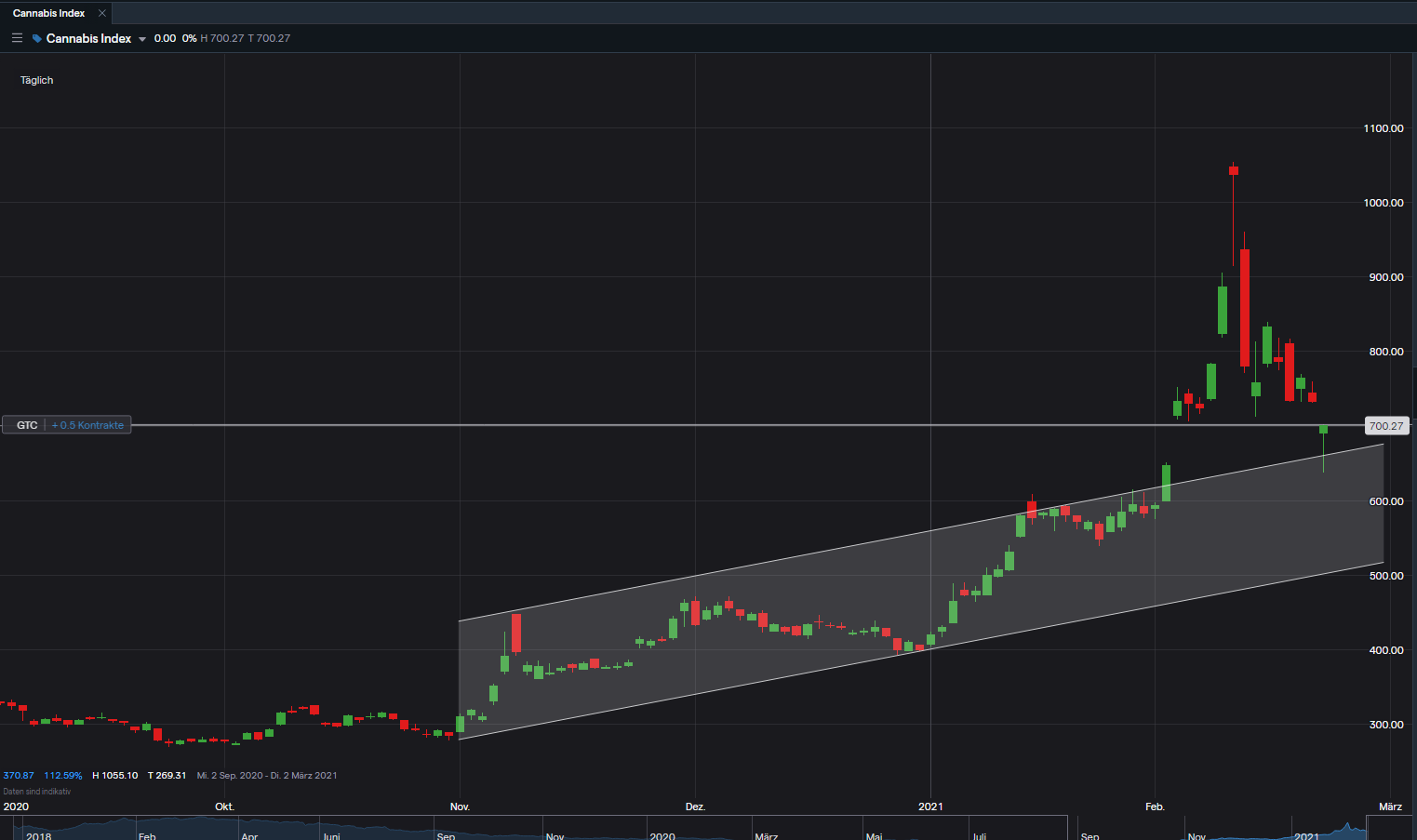Click the +0.5 Kontrakte position label
The width and height of the screenshot is (1417, 840).
(88, 425)
